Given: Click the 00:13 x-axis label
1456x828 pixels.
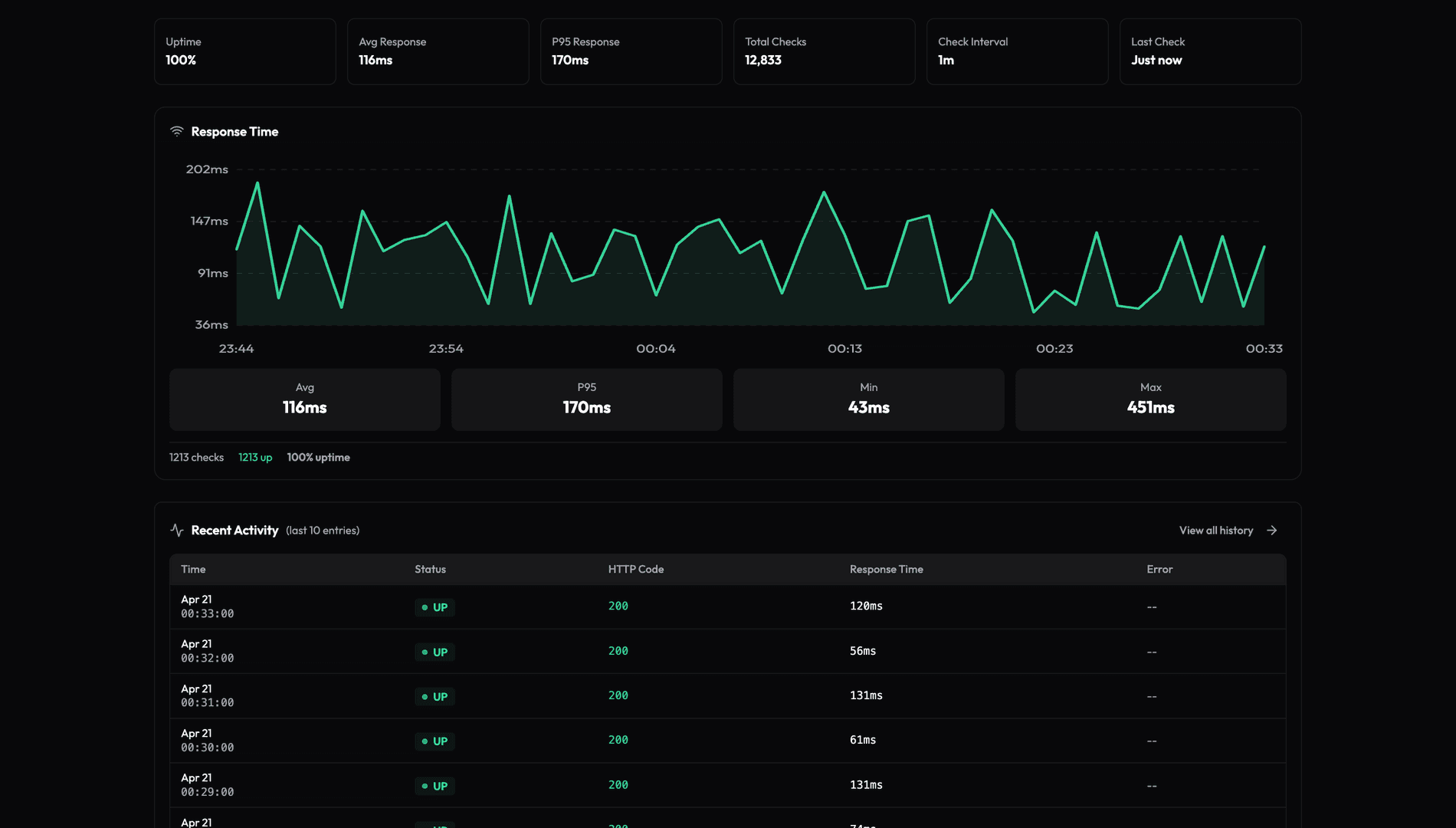Looking at the screenshot, I should [845, 349].
